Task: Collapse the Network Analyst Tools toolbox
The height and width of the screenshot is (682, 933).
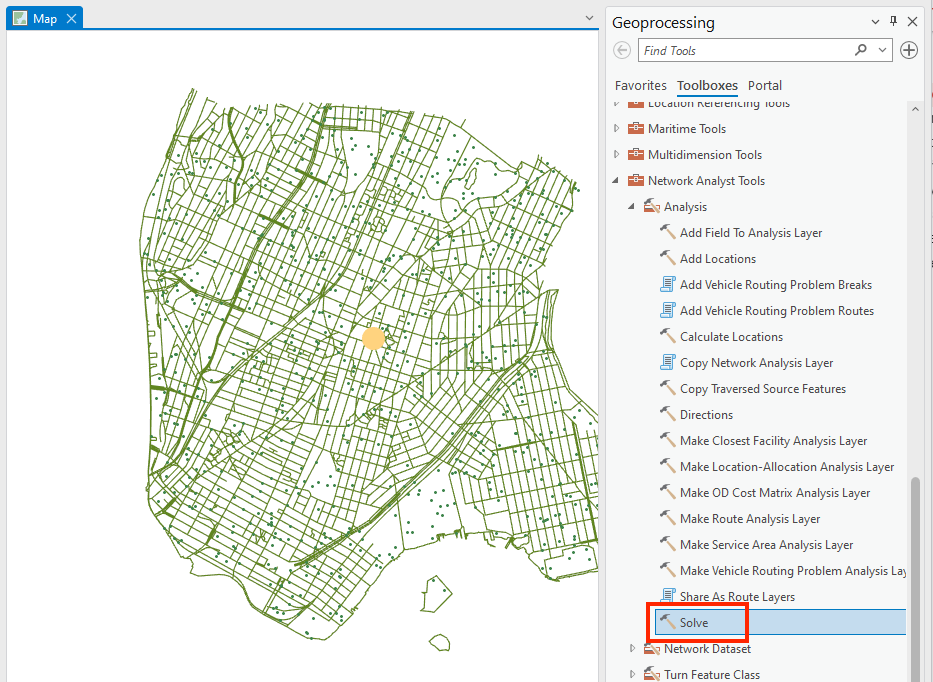Action: coord(616,180)
